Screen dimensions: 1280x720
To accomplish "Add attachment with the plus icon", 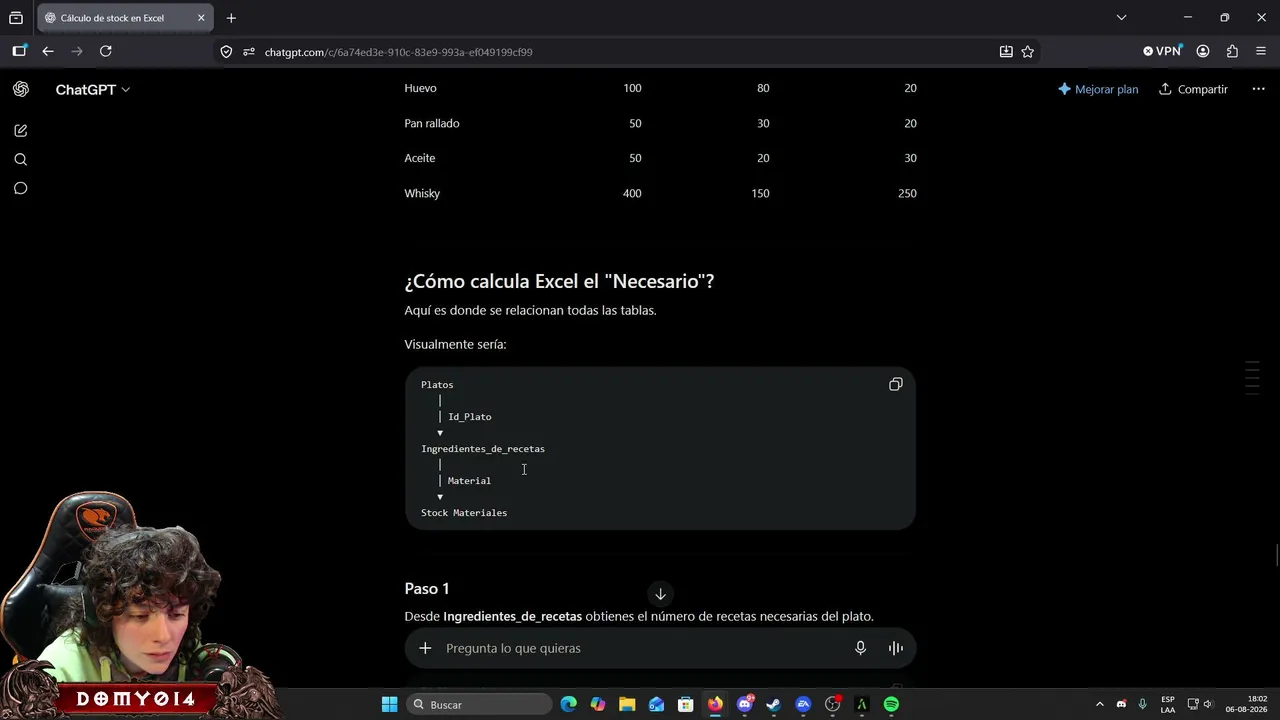I will click(425, 648).
